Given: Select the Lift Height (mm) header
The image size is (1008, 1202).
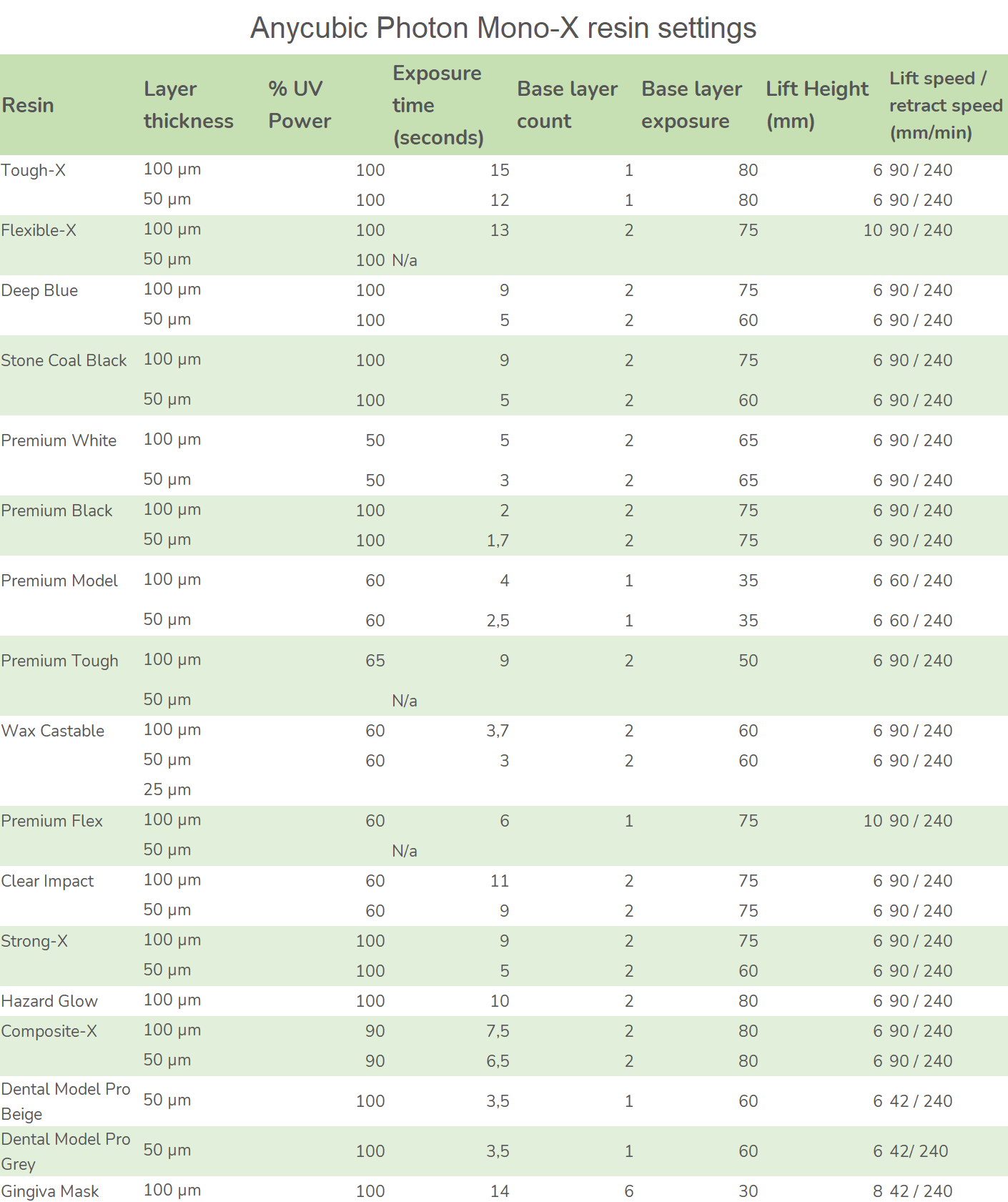Looking at the screenshot, I should (817, 105).
